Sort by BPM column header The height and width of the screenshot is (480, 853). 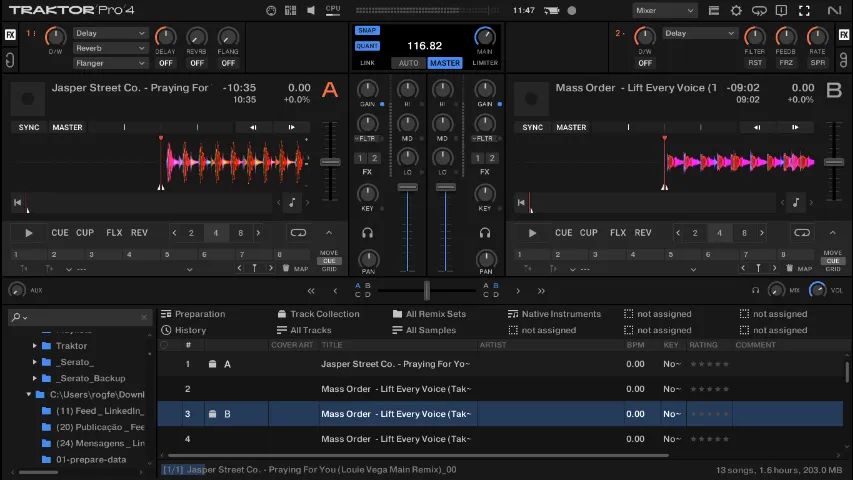click(635, 345)
